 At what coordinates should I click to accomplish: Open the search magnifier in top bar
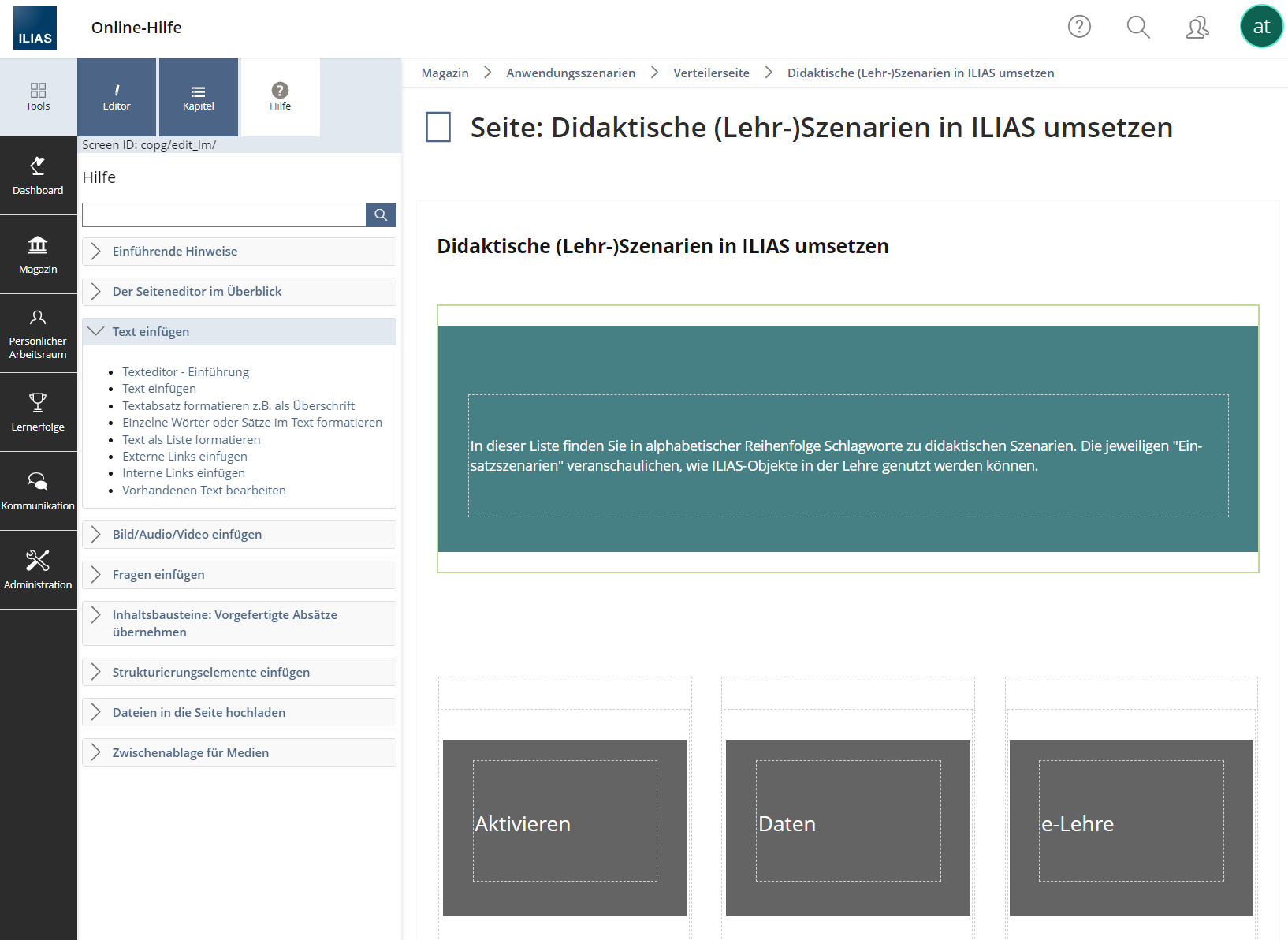click(x=1137, y=27)
